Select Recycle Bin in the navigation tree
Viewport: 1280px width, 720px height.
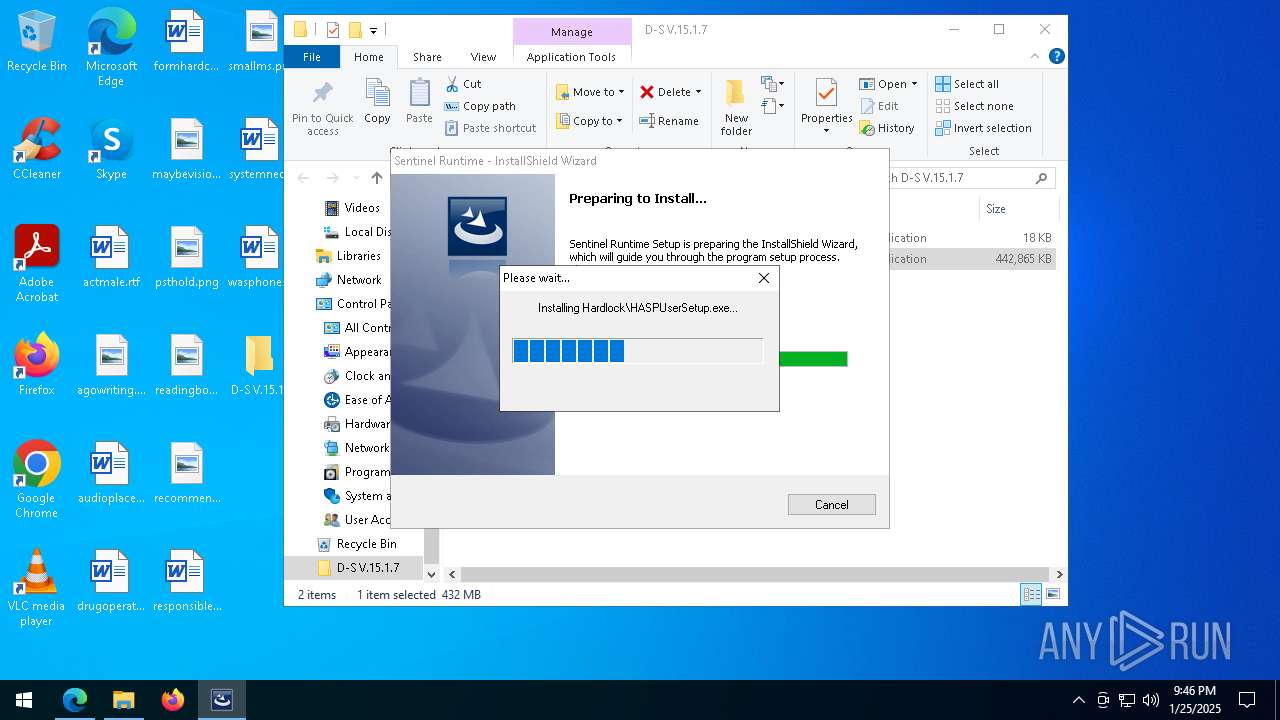click(x=357, y=544)
